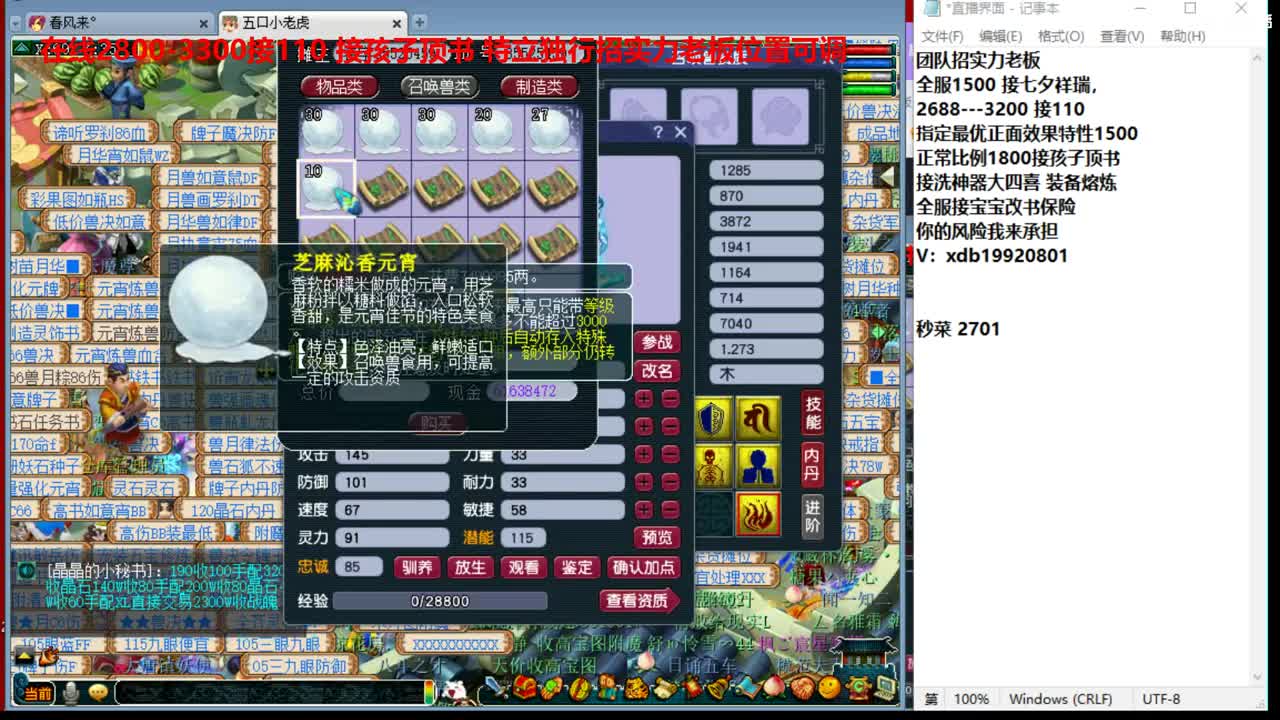Image resolution: width=1280 pixels, height=720 pixels.
Task: Click the 预览 preview button
Action: pyautogui.click(x=657, y=537)
